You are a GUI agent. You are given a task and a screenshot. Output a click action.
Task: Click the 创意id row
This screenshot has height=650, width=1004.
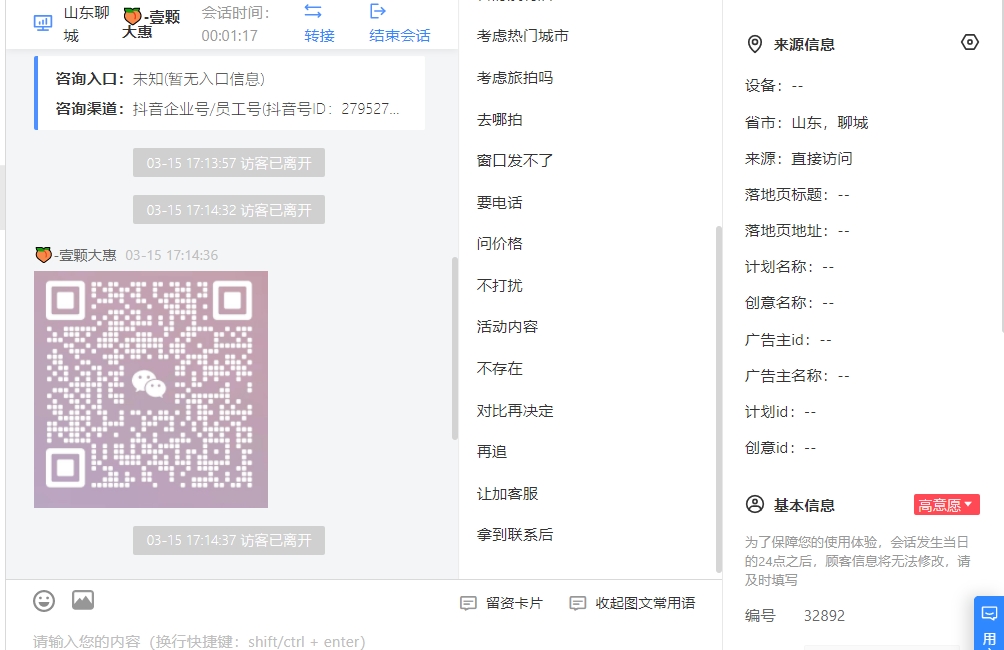(781, 448)
